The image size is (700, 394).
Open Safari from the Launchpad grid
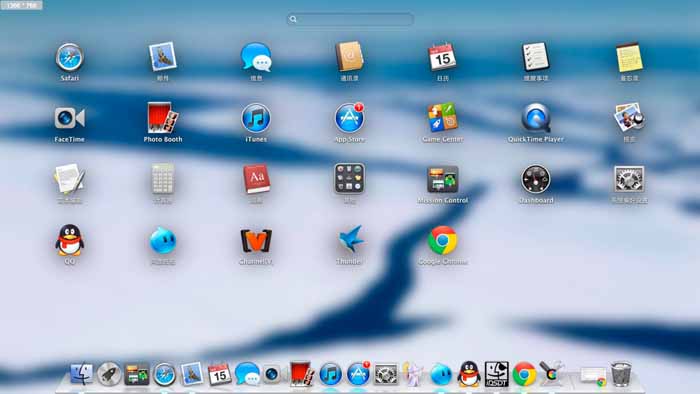point(69,57)
